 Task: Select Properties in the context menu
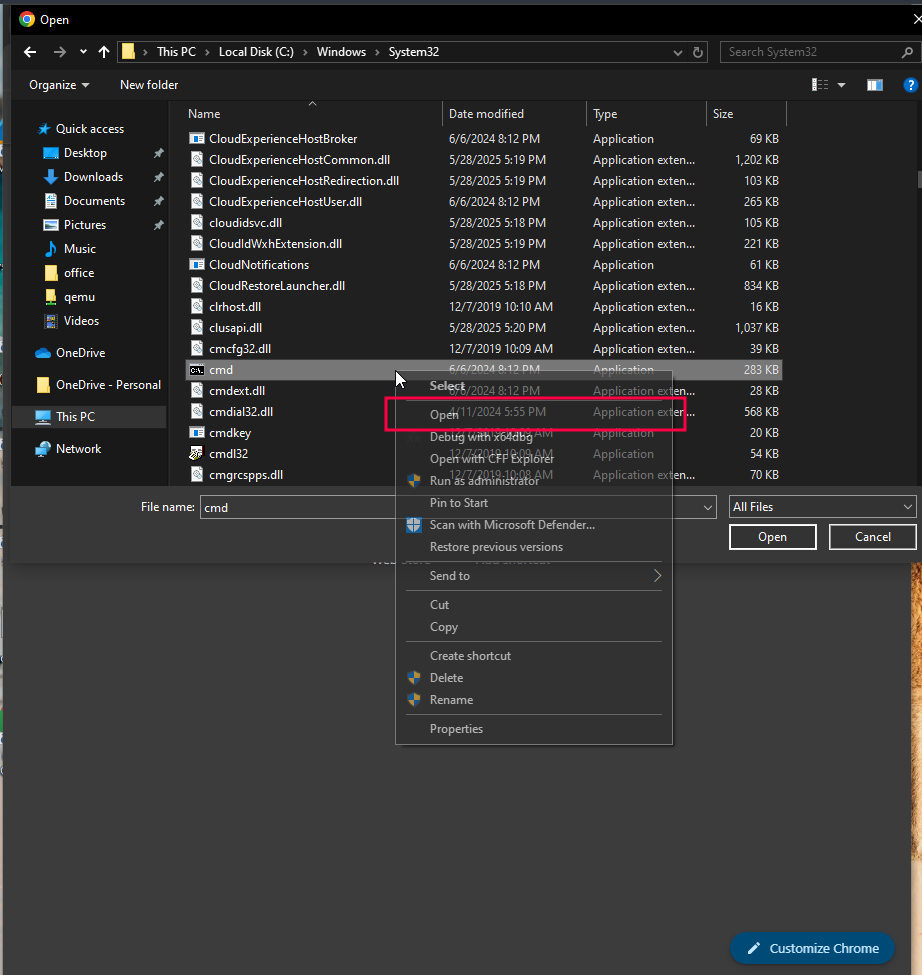tap(456, 729)
